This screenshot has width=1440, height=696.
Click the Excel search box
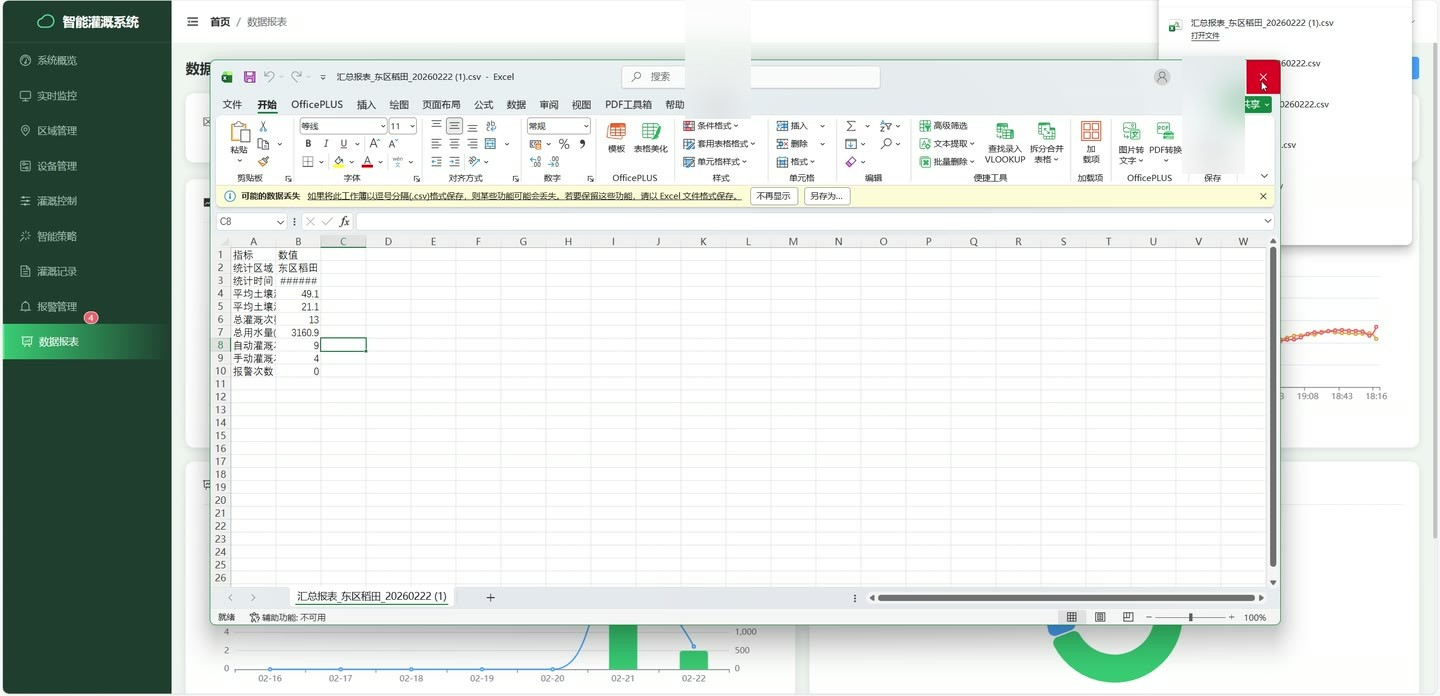pyautogui.click(x=751, y=77)
